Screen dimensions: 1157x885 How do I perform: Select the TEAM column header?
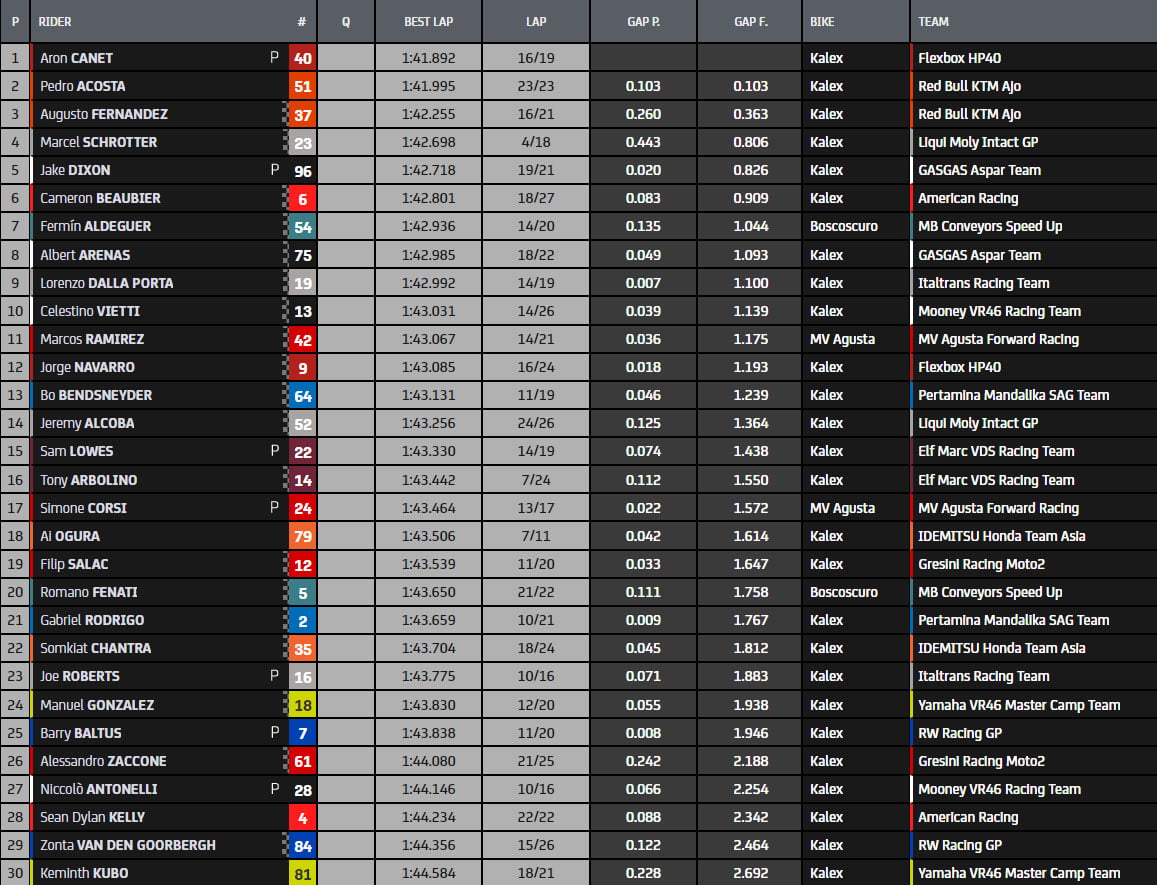pyautogui.click(x=933, y=21)
